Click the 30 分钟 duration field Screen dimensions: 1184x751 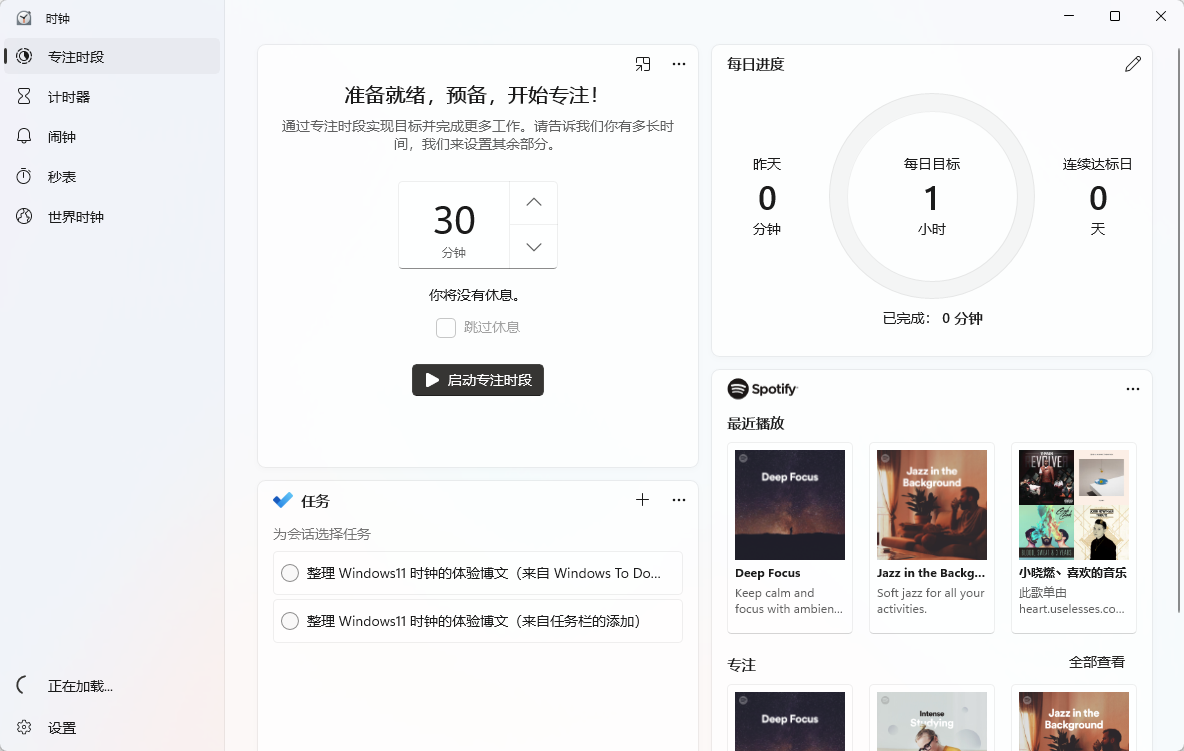pos(454,225)
